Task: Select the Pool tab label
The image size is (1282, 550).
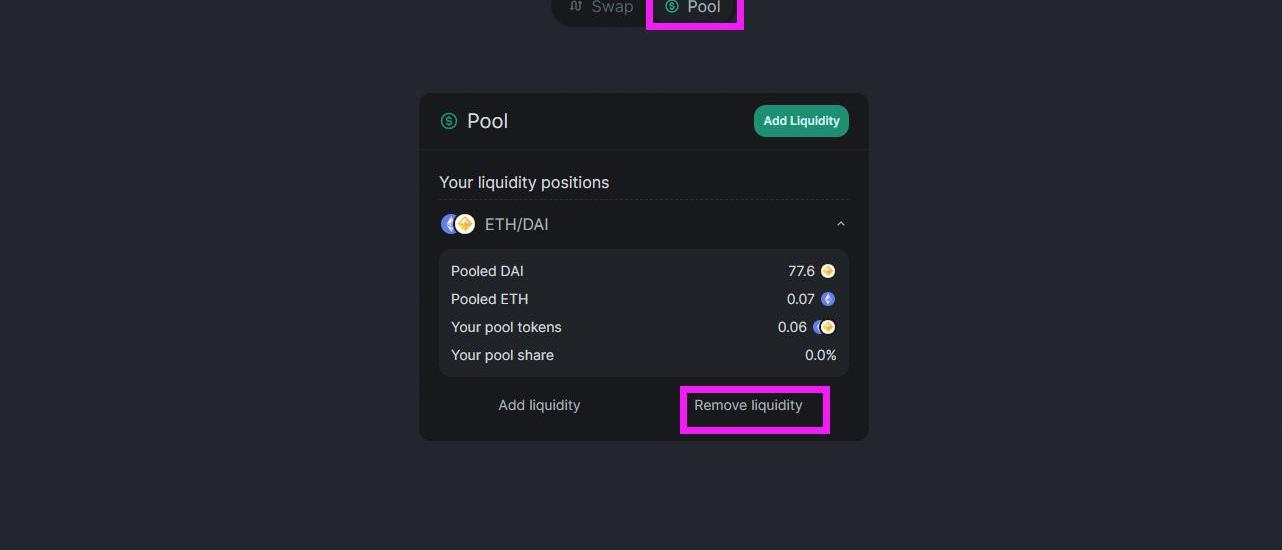Action: point(704,7)
